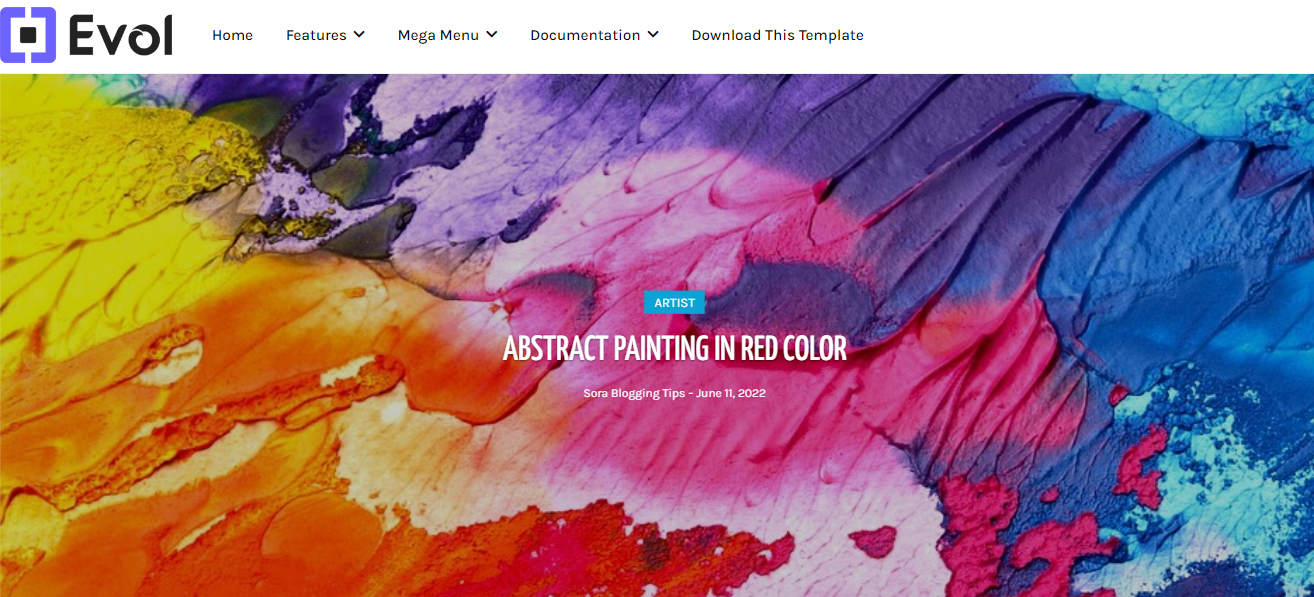
Task: Visit the Sora Blogging Tips author link
Action: click(634, 393)
